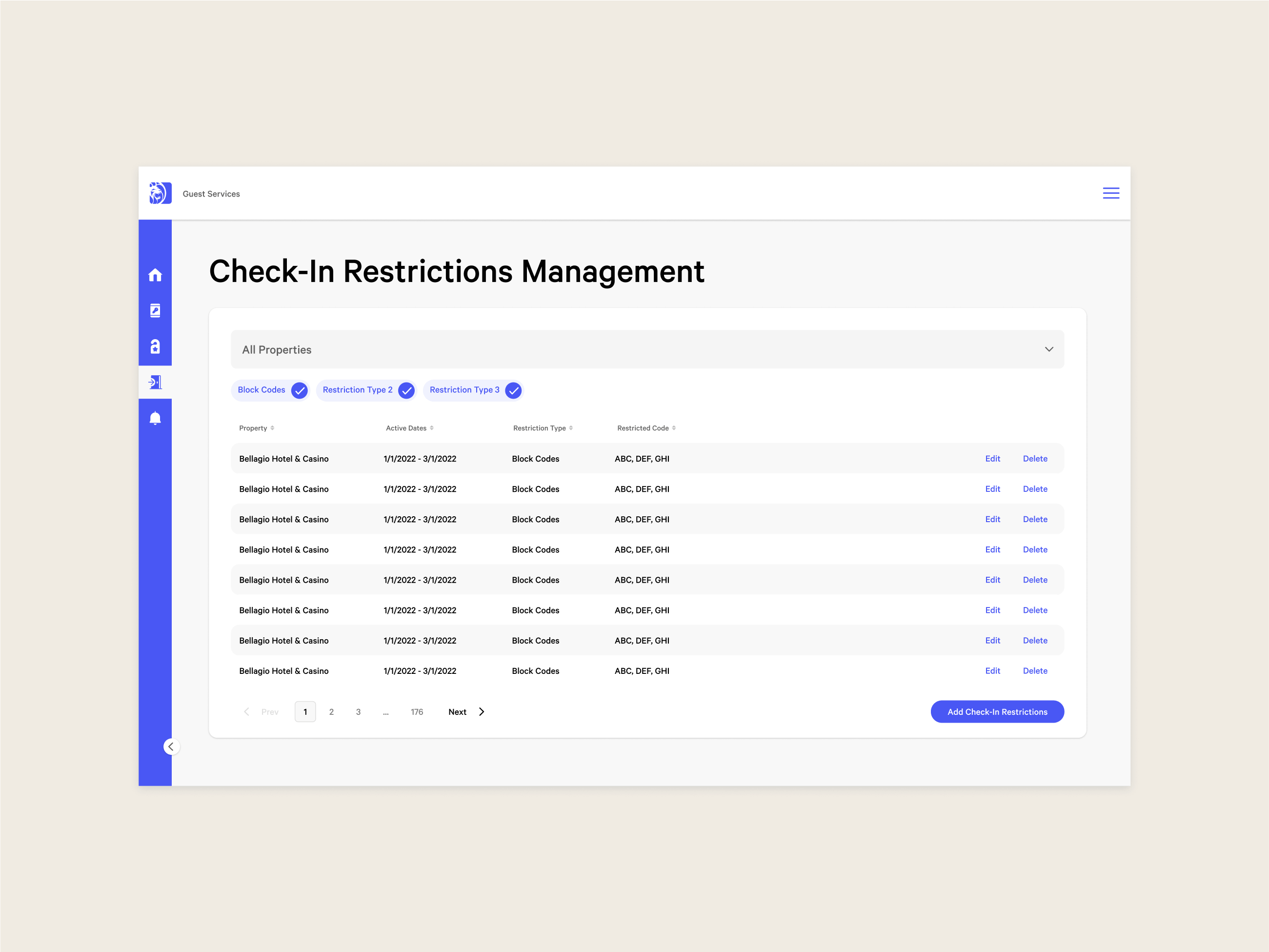Edit the fourth table row
Image resolution: width=1269 pixels, height=952 pixels.
992,550
